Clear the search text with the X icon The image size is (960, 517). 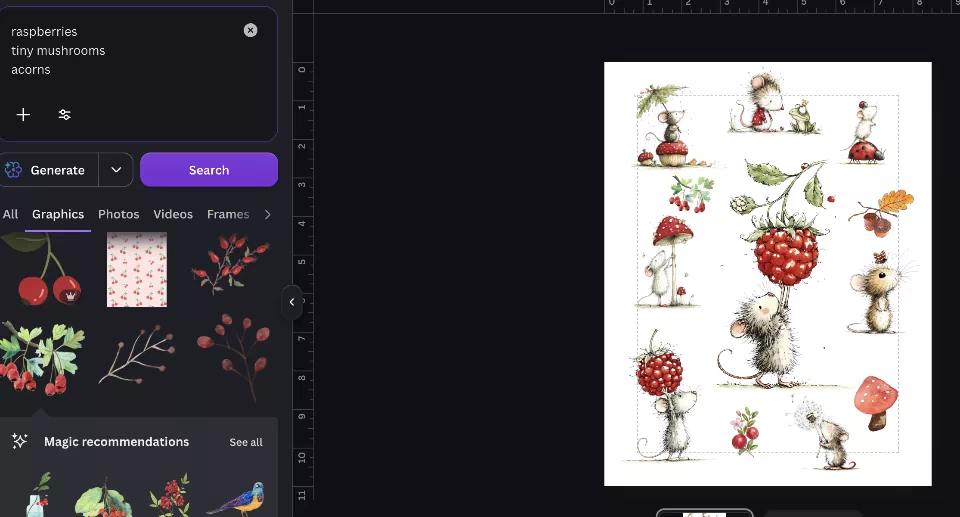[x=250, y=30]
